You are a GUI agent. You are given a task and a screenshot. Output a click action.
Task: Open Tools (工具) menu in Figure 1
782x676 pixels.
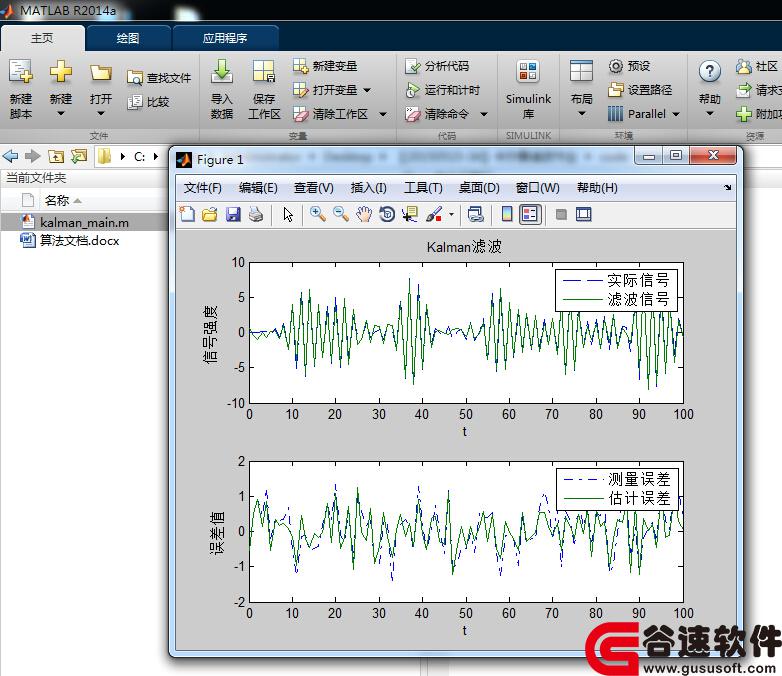(x=423, y=188)
